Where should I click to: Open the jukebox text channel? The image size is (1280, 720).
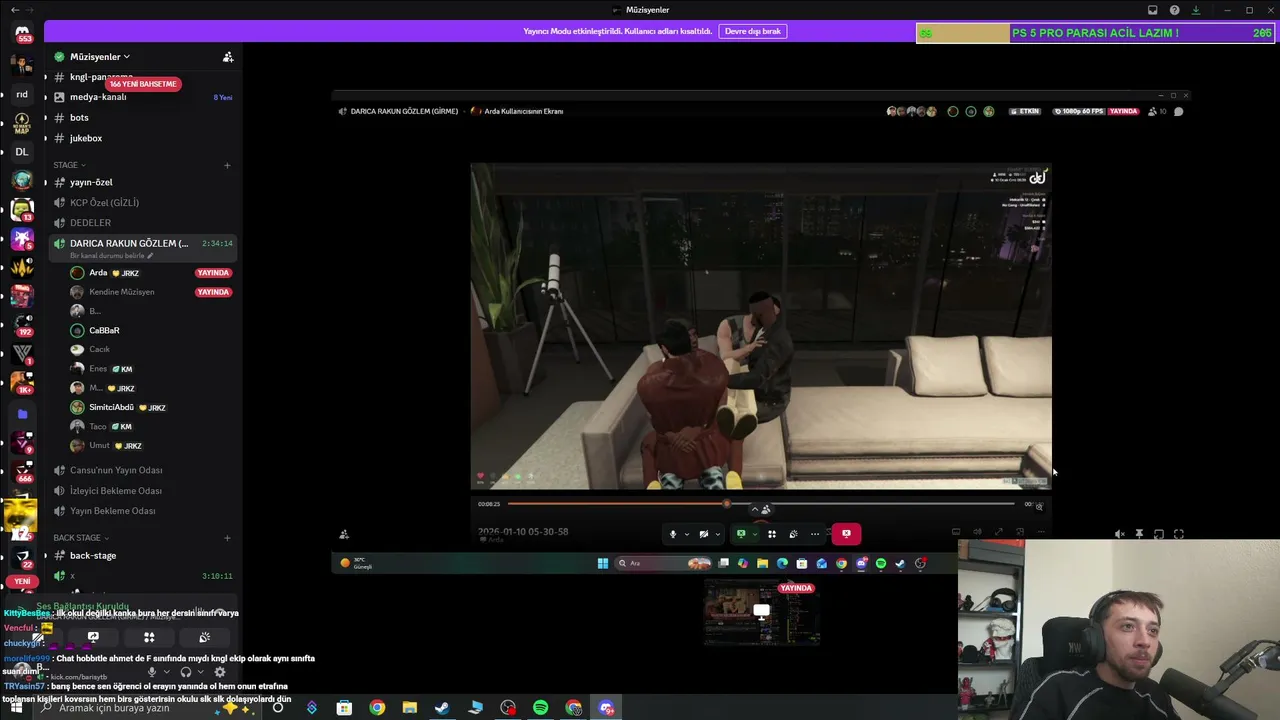[86, 138]
